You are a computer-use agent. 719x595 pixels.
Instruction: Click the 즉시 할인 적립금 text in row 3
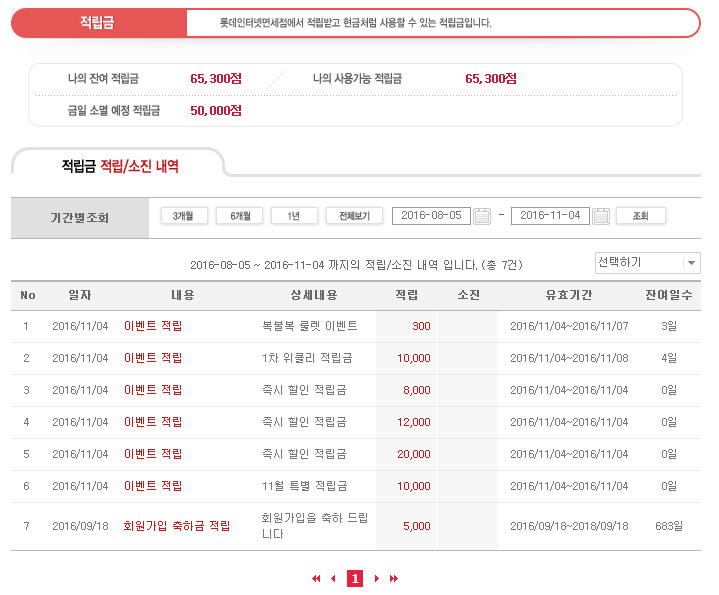coord(304,390)
